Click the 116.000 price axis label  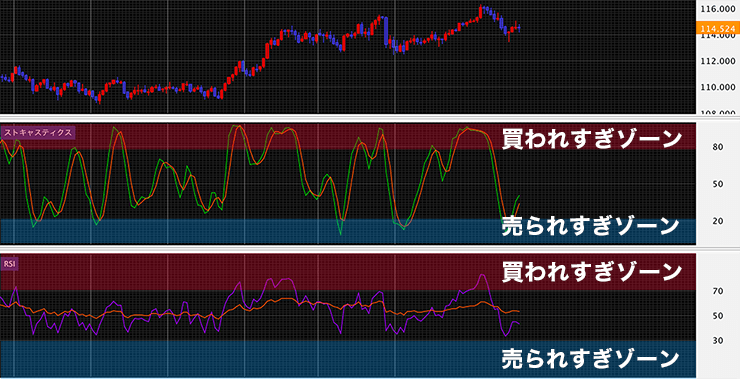718,9
